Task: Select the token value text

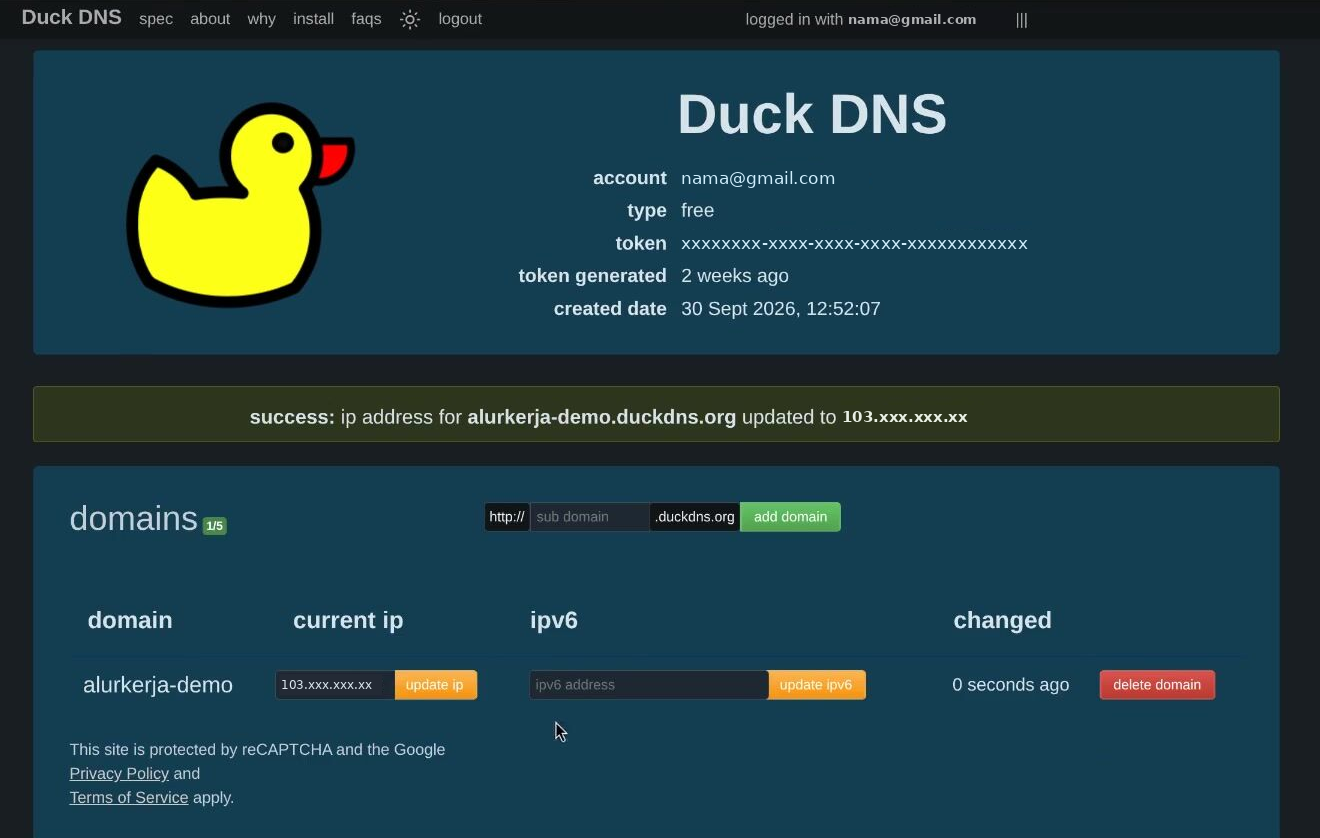Action: point(854,243)
